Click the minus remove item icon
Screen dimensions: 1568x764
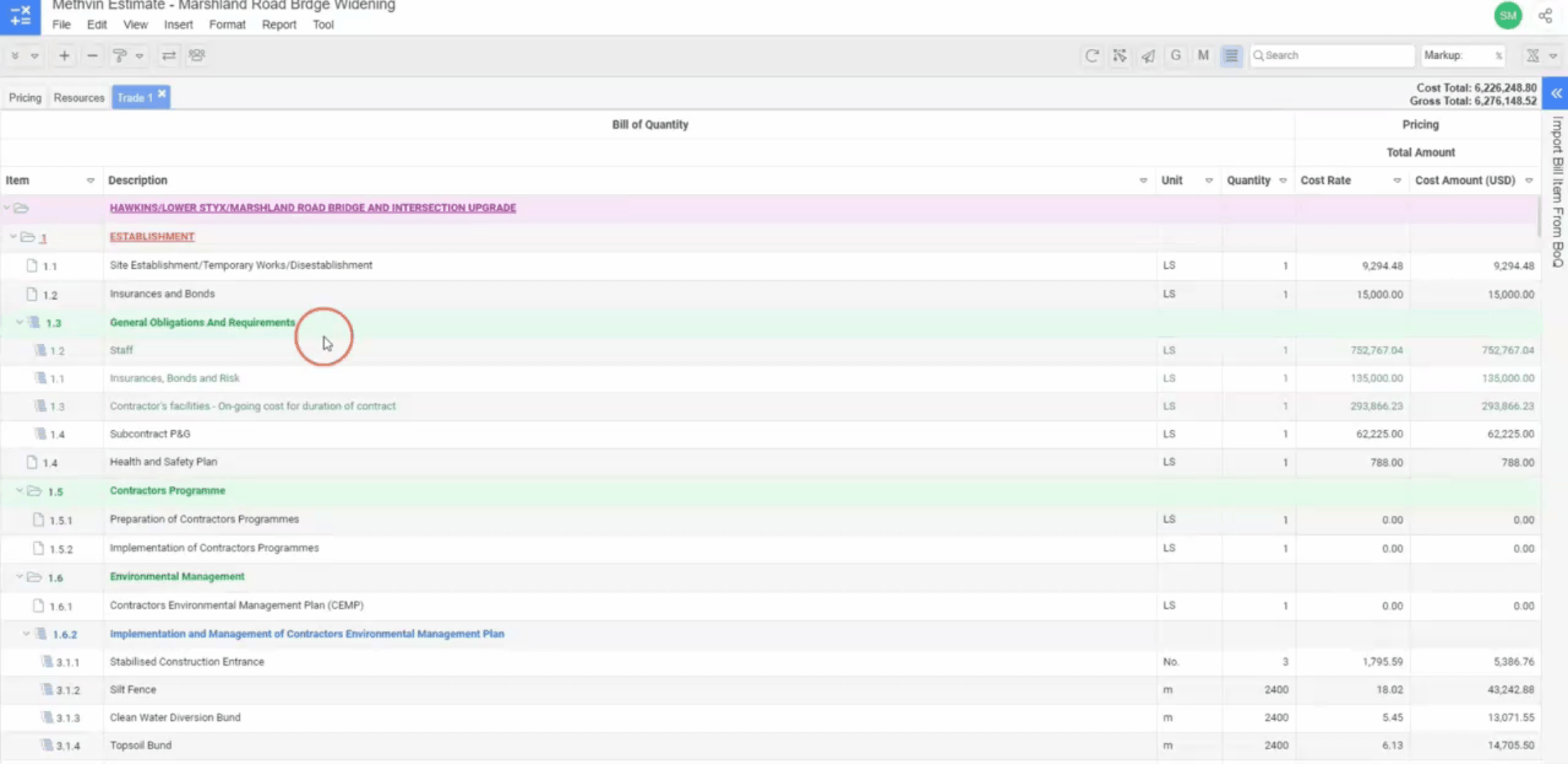[92, 56]
